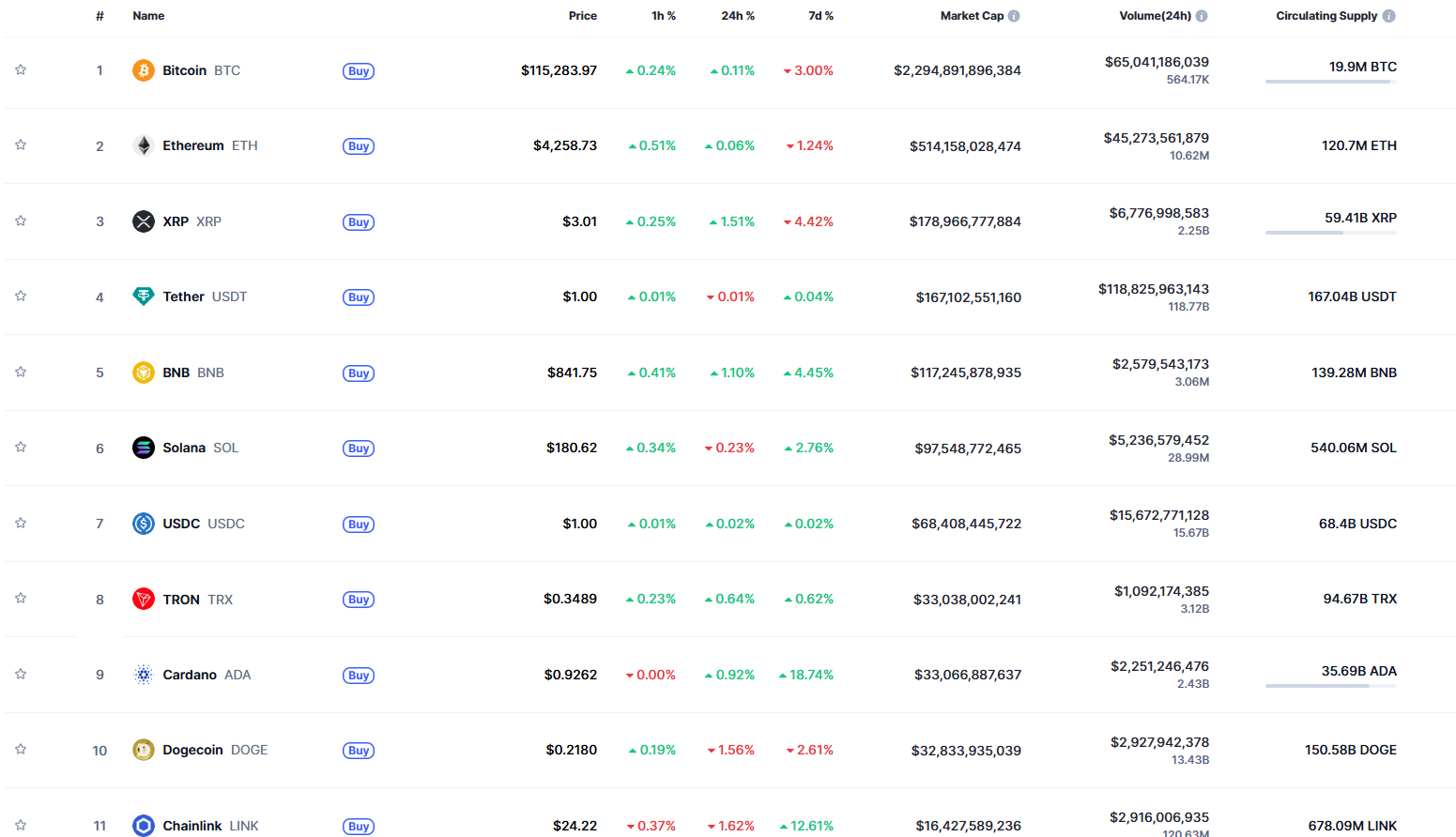1456x837 pixels.
Task: Click the Tether logo icon
Action: 143,297
